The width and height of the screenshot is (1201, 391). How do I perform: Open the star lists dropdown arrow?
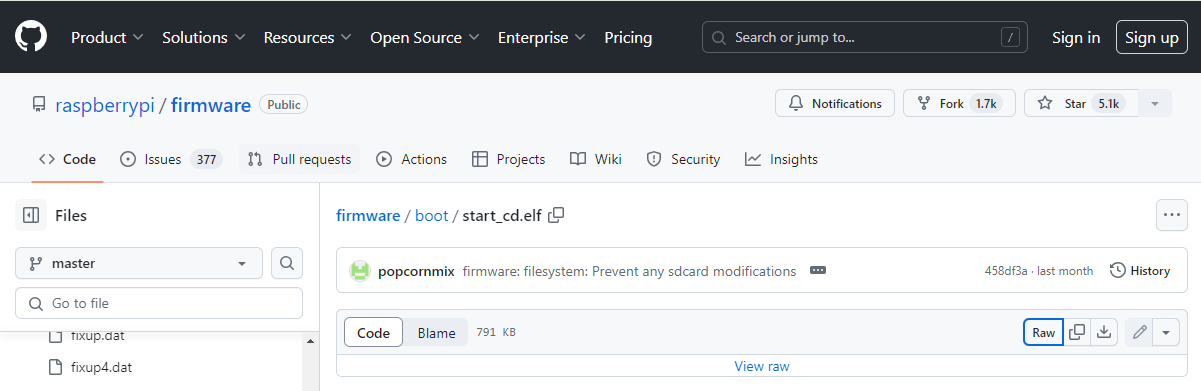click(1155, 103)
